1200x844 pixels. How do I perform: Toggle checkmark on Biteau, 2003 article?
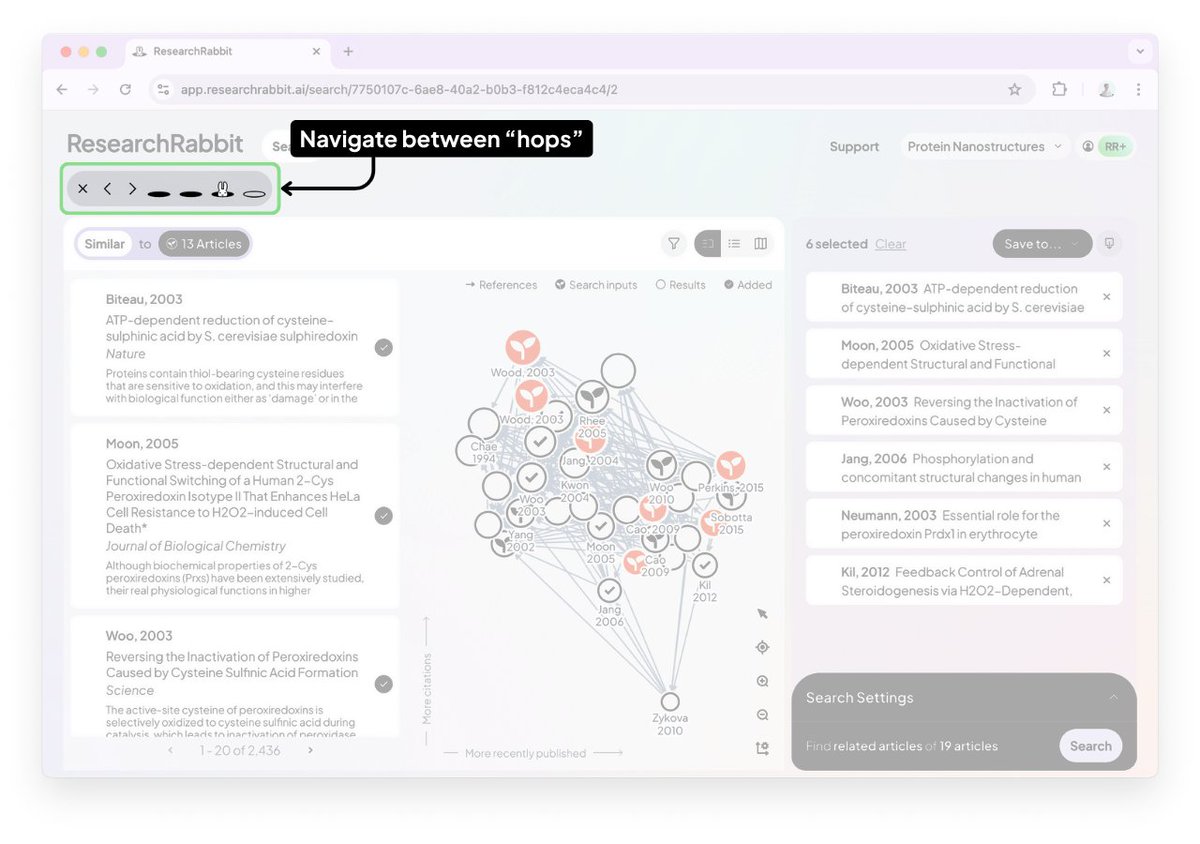tap(384, 347)
